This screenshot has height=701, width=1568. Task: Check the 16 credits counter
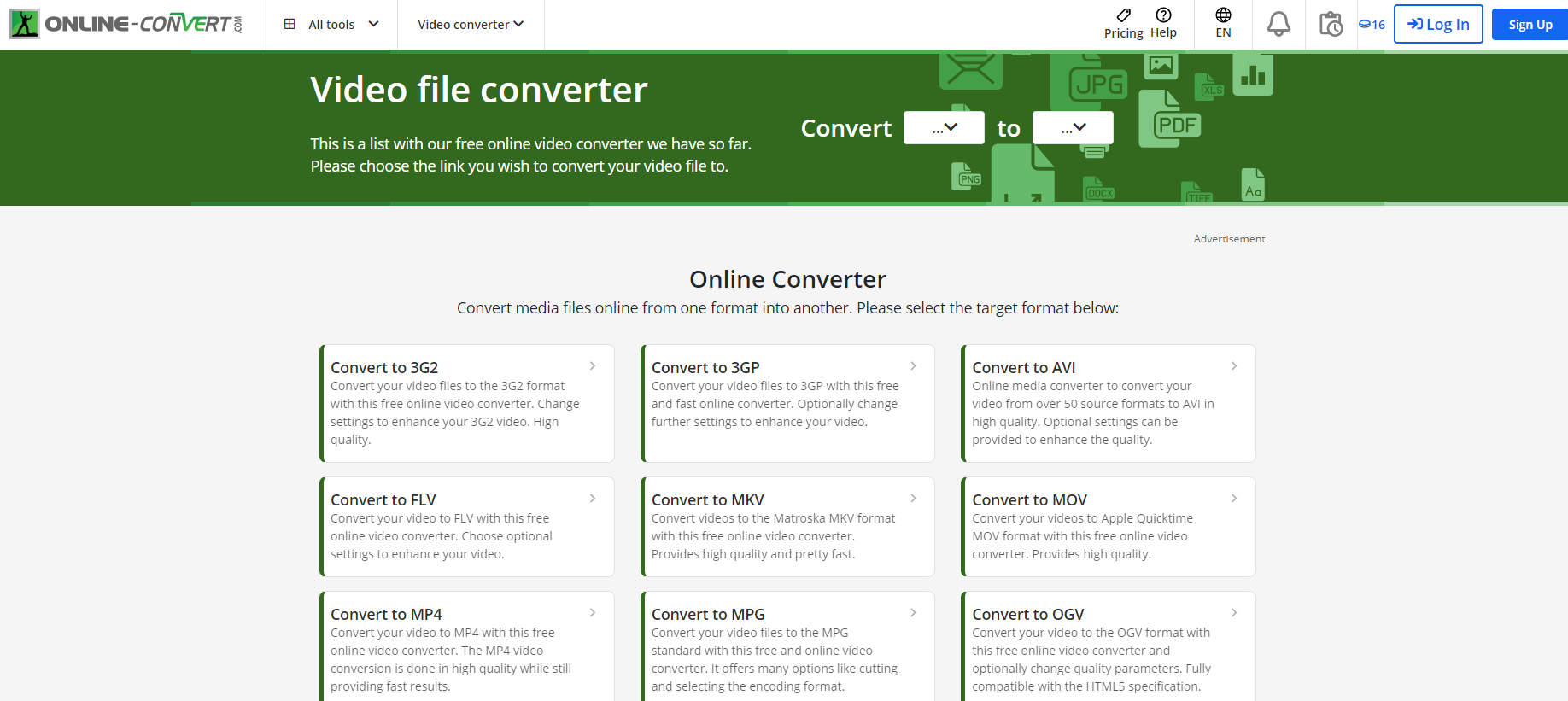click(1372, 24)
